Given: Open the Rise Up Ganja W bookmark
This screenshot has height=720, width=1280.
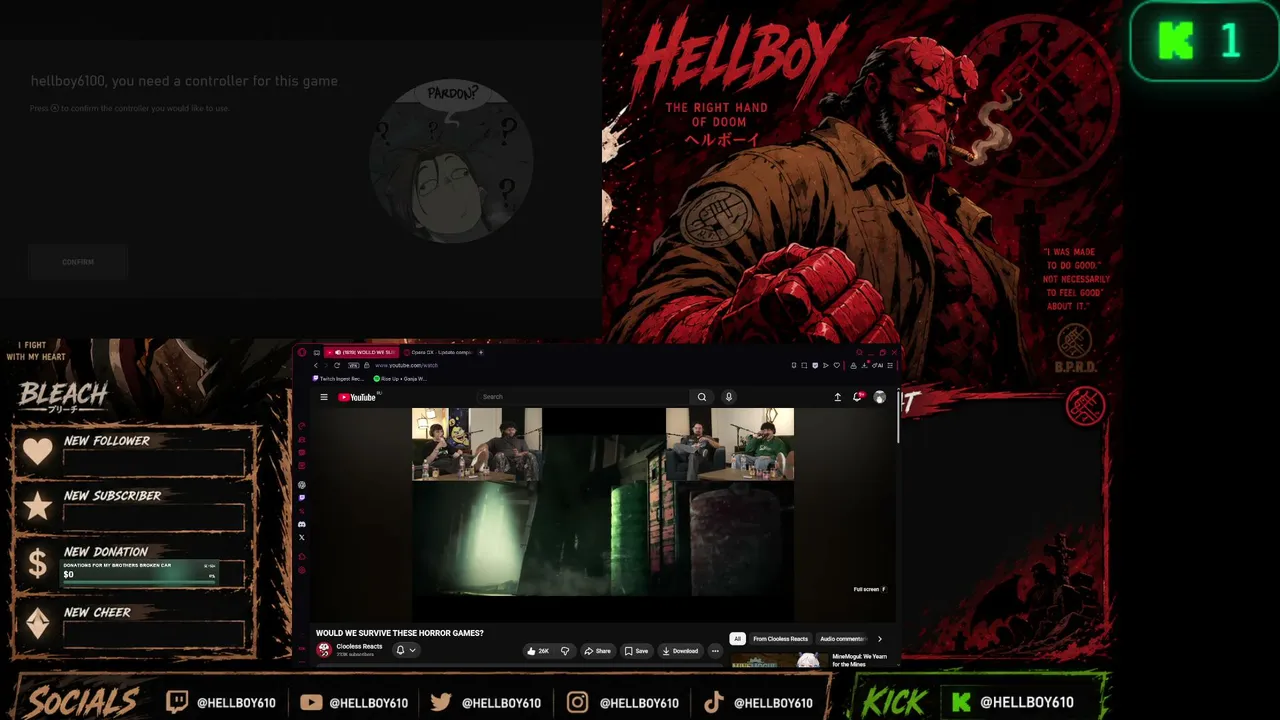Looking at the screenshot, I should tap(400, 379).
